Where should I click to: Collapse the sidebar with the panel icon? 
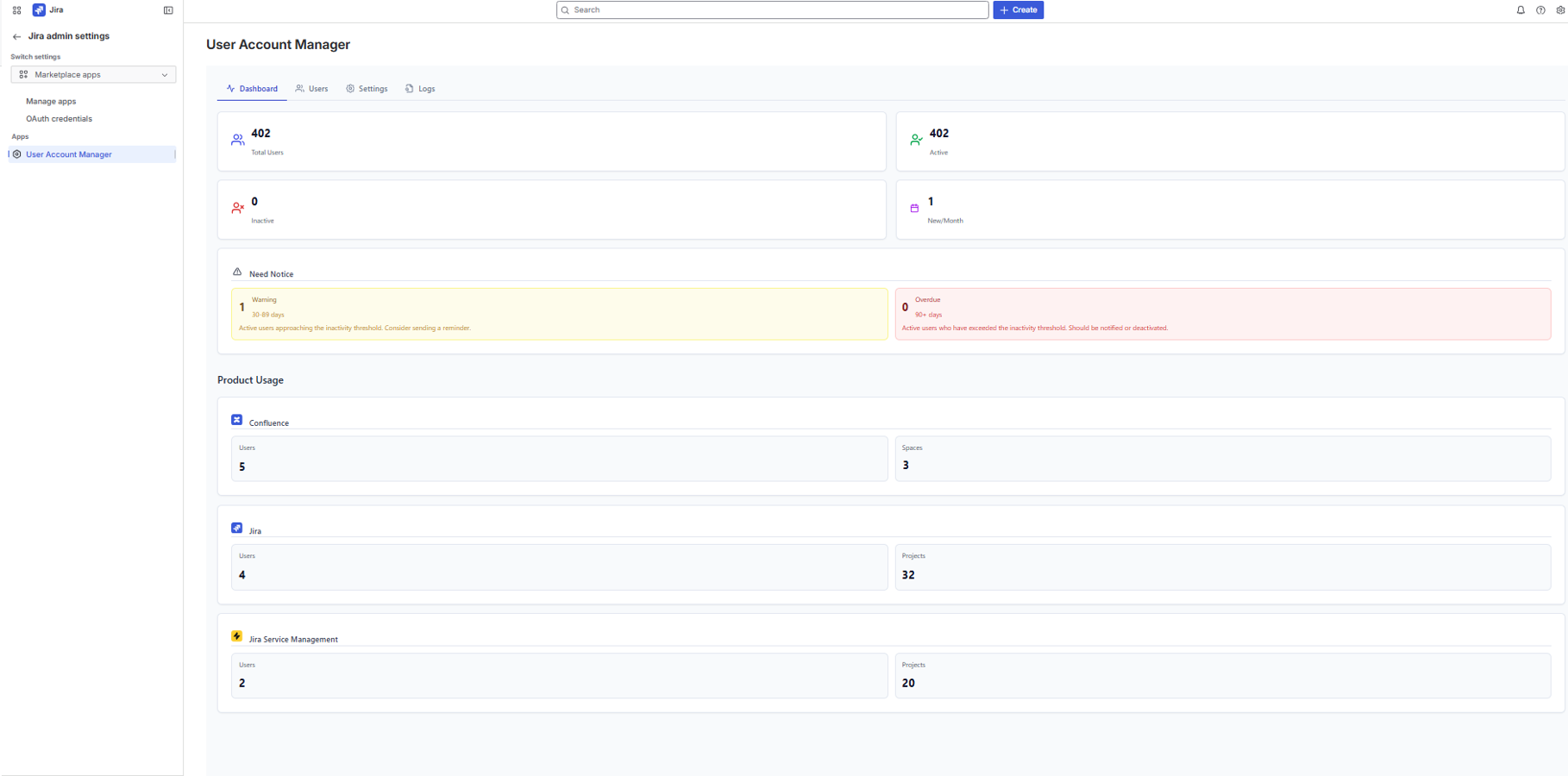click(x=167, y=9)
